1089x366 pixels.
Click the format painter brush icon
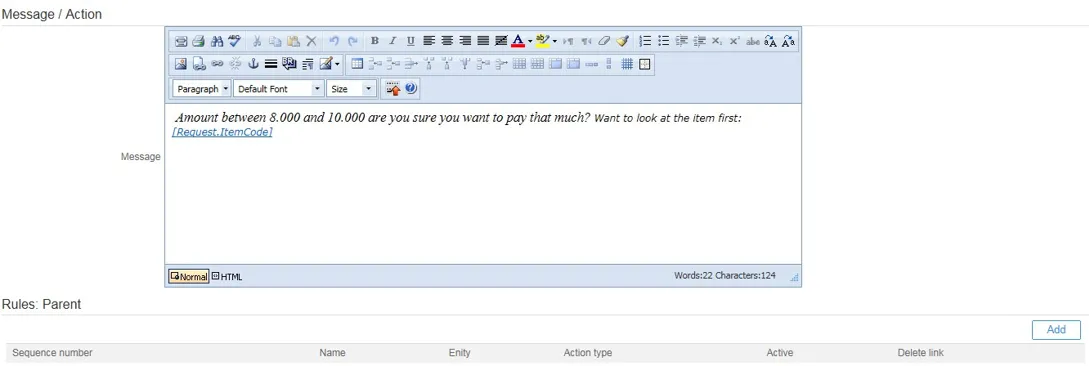coord(622,41)
